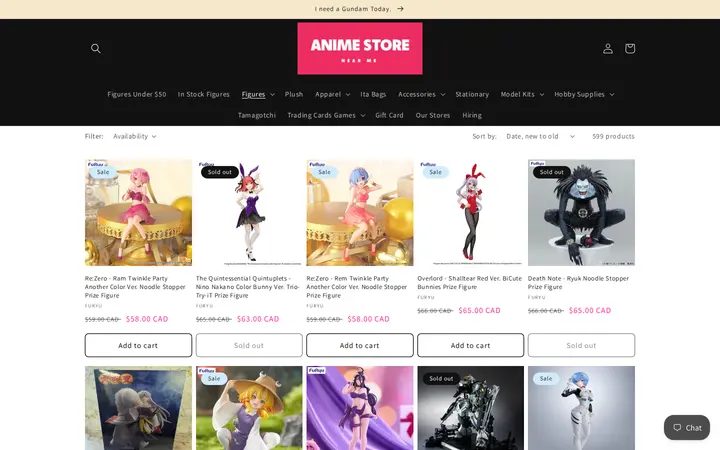Open Ram Twinkle Party product image
The height and width of the screenshot is (450, 720).
pyautogui.click(x=138, y=213)
